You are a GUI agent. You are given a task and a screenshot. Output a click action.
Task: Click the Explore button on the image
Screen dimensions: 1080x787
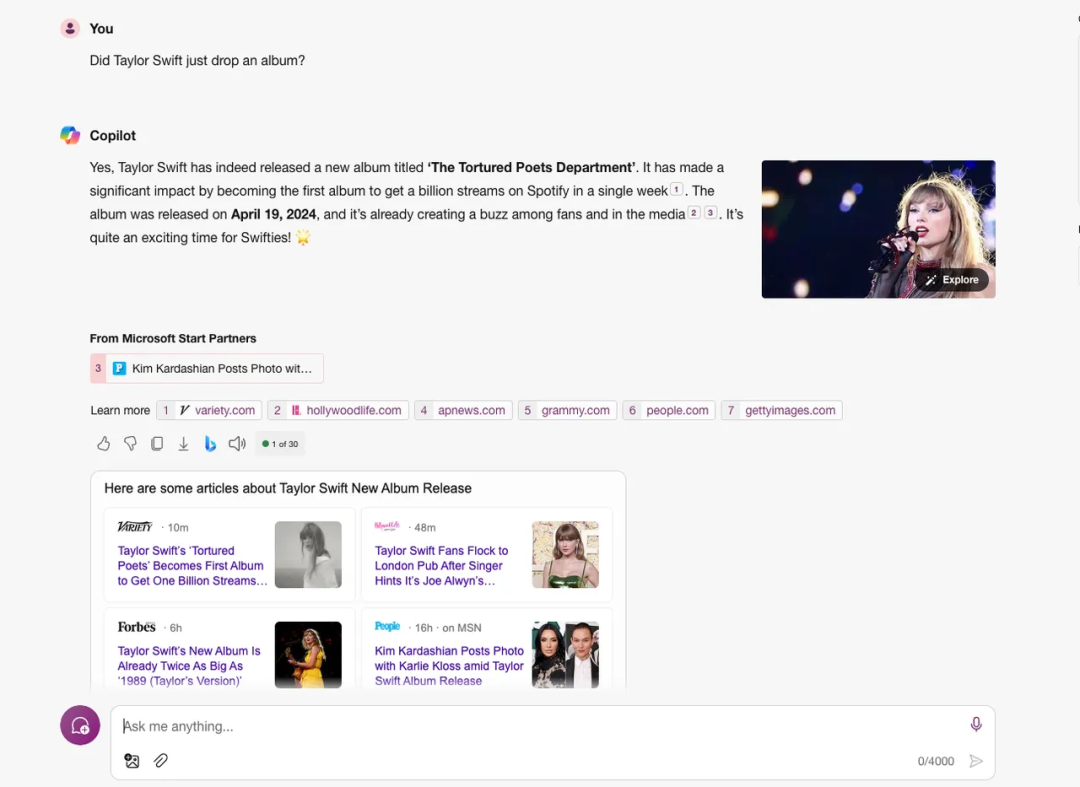953,280
